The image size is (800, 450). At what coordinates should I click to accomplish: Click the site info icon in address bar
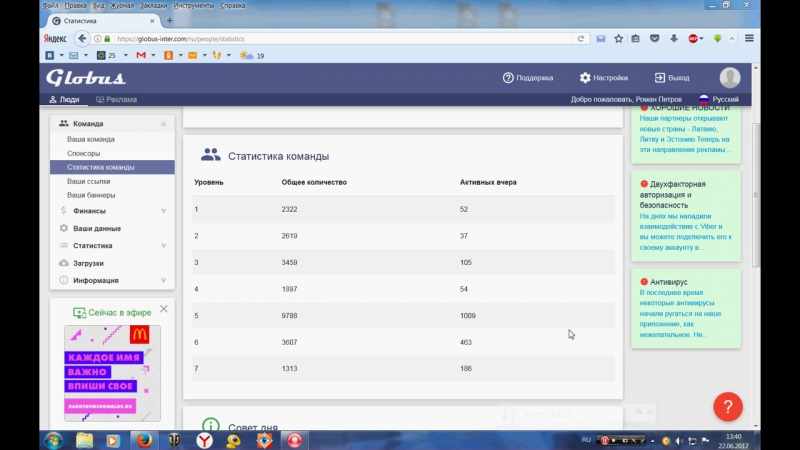pos(97,39)
